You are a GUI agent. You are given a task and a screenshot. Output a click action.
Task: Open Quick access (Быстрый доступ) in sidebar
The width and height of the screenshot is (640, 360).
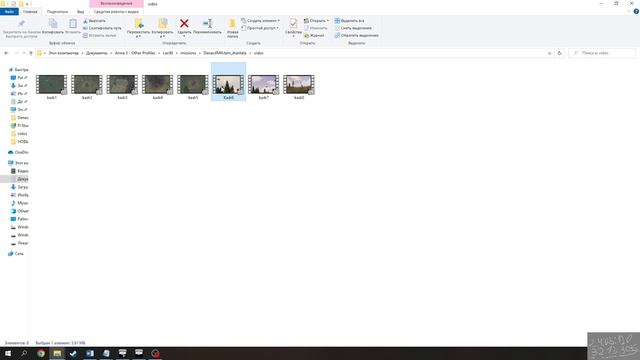pos(18,70)
